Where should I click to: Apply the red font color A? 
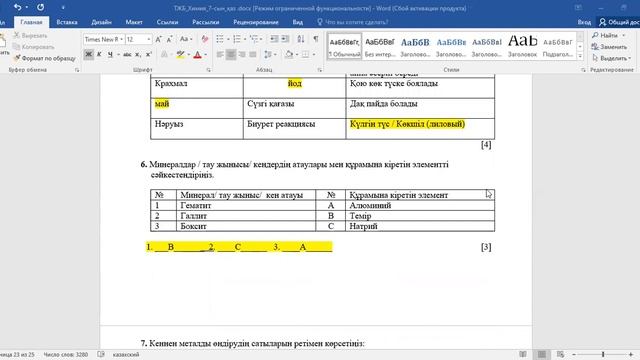tap(198, 54)
